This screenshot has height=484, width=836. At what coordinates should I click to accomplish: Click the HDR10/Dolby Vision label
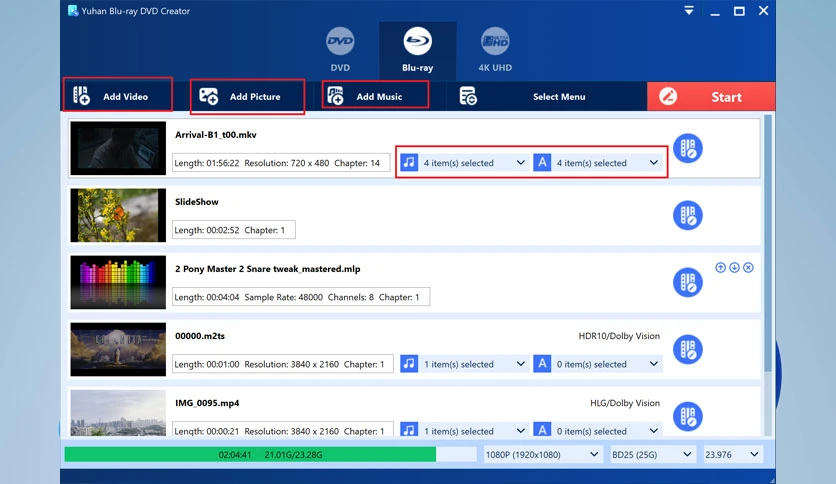tap(619, 336)
